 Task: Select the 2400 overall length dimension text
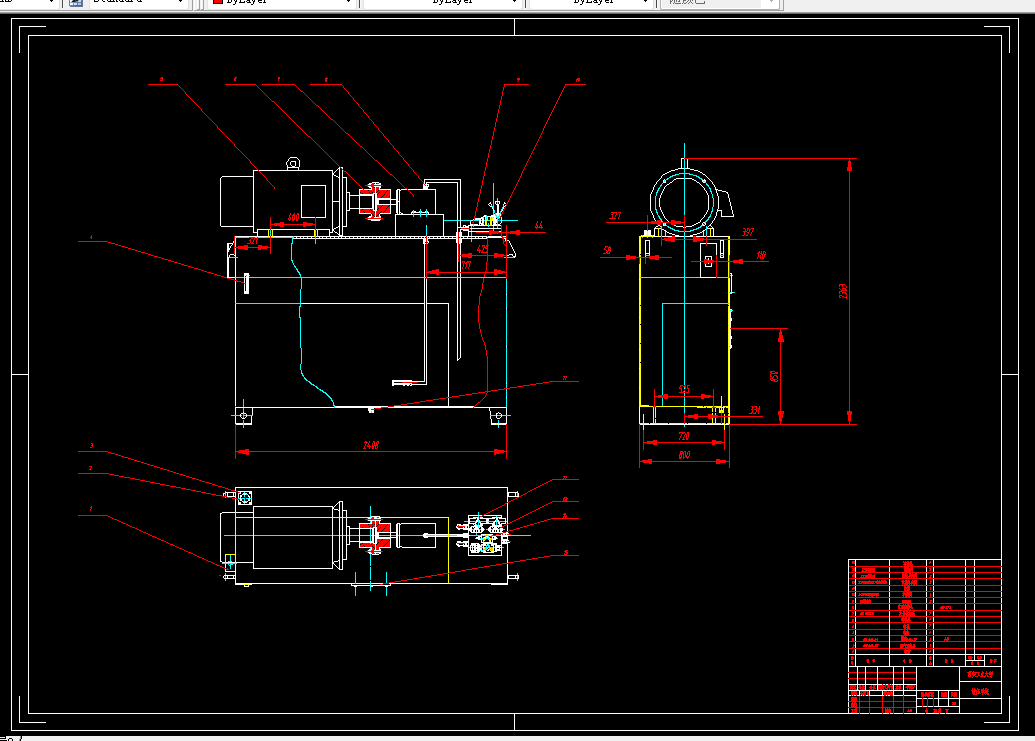click(371, 445)
